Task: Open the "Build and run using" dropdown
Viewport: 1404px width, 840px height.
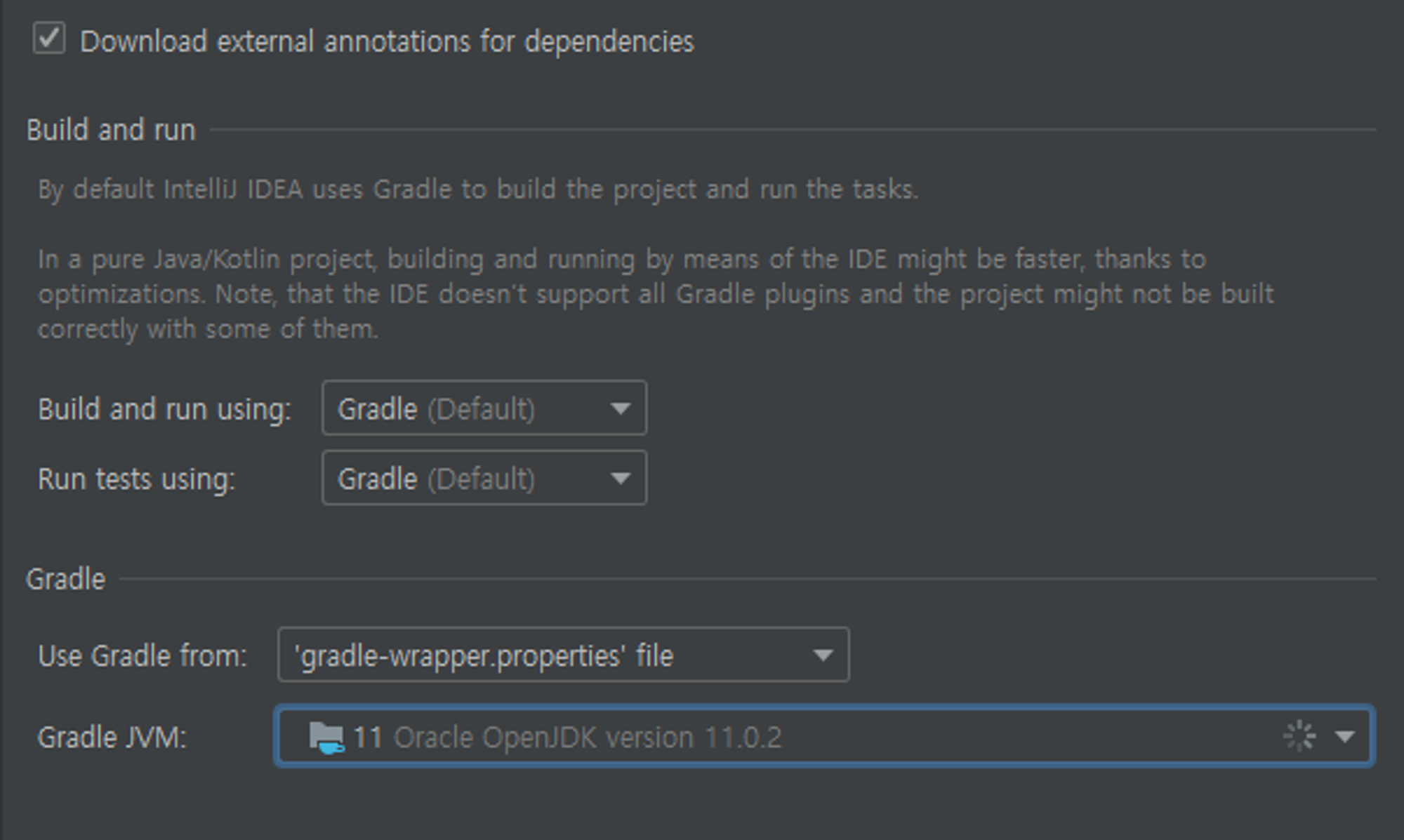Action: point(484,408)
